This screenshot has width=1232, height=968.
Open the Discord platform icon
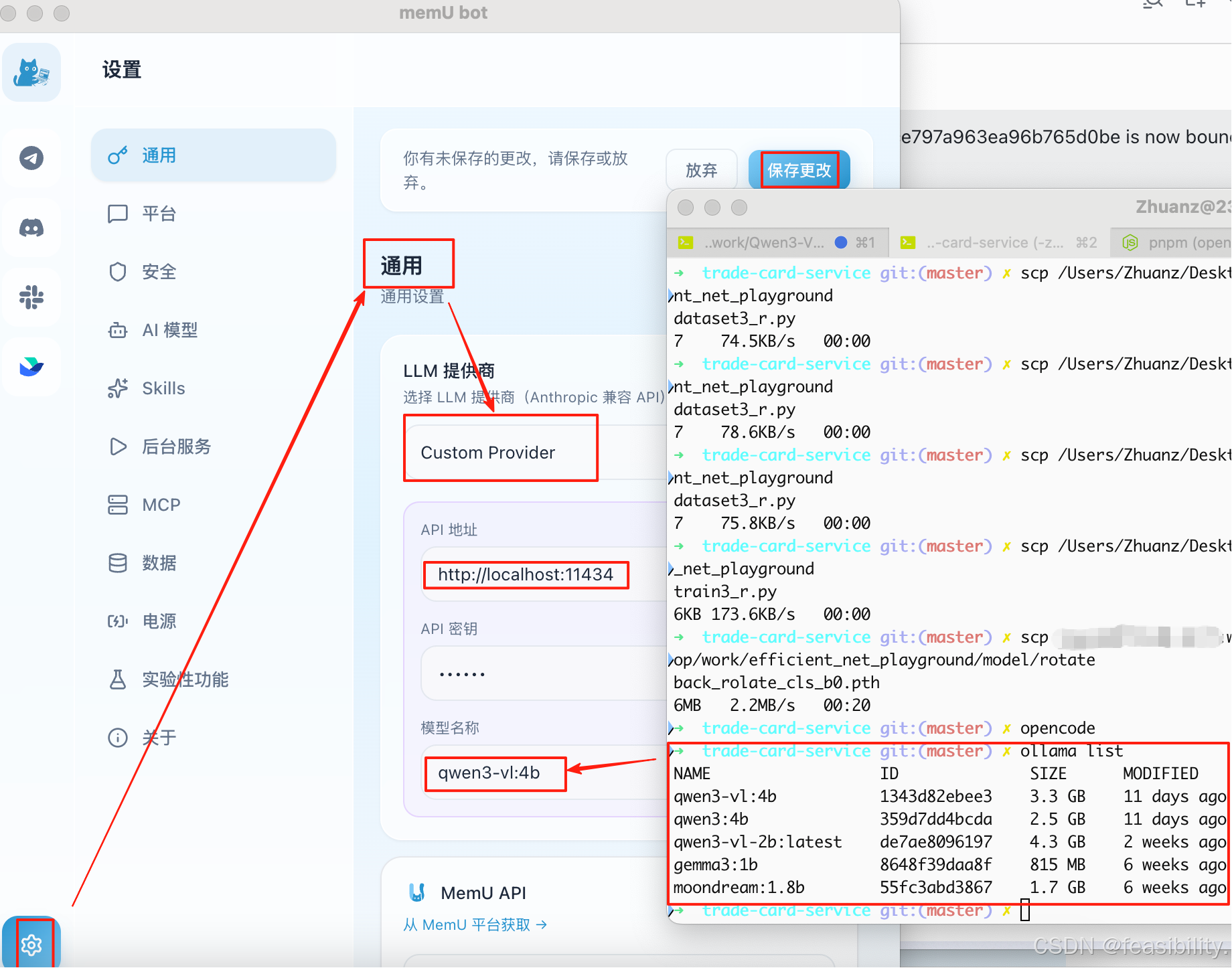click(x=31, y=228)
